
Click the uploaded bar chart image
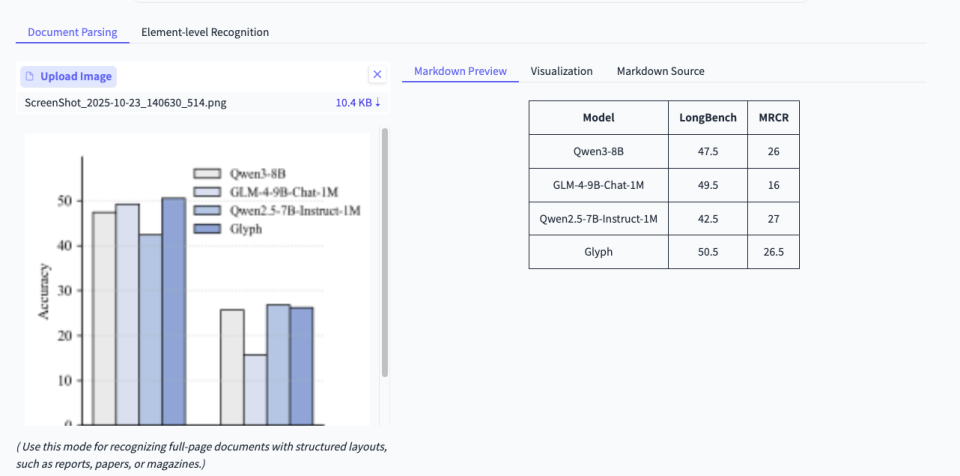click(x=197, y=279)
